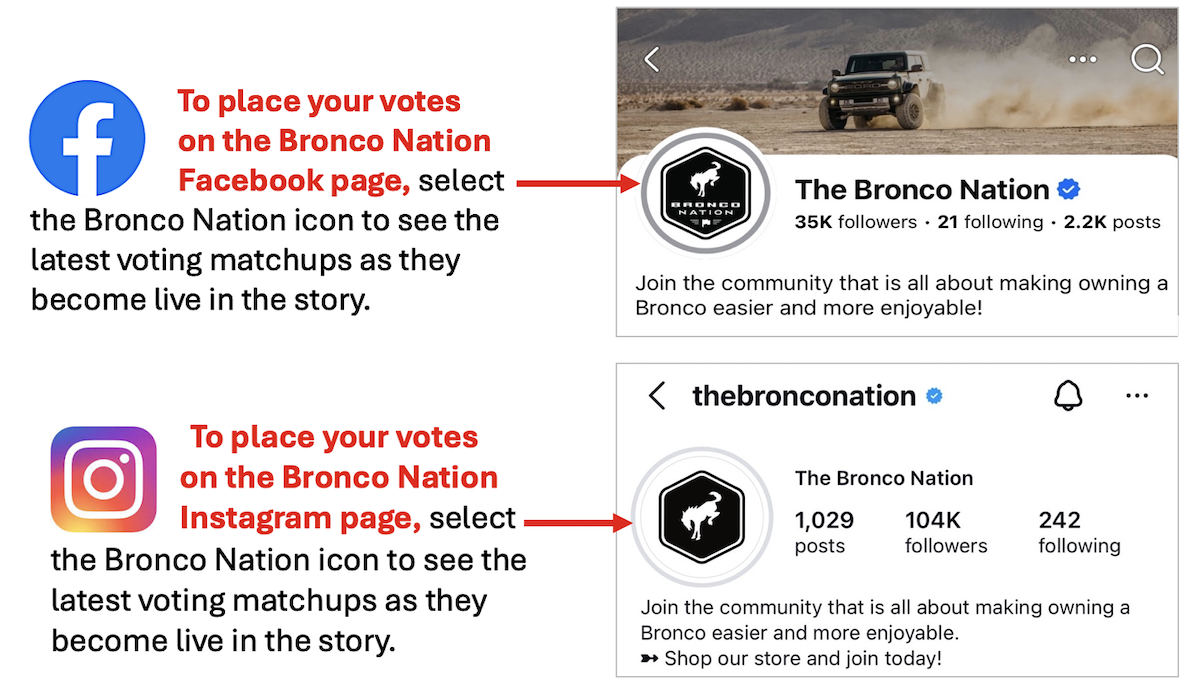Tap the Instagram notification bell icon
The image size is (1200, 685).
1068,396
